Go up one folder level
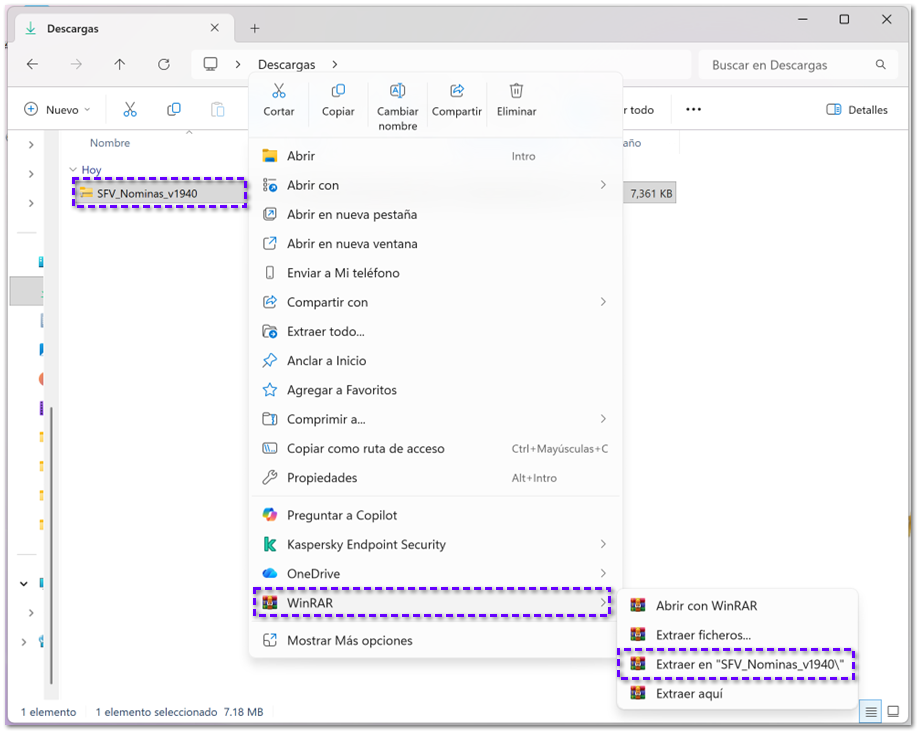This screenshot has width=920, height=734. (x=120, y=65)
